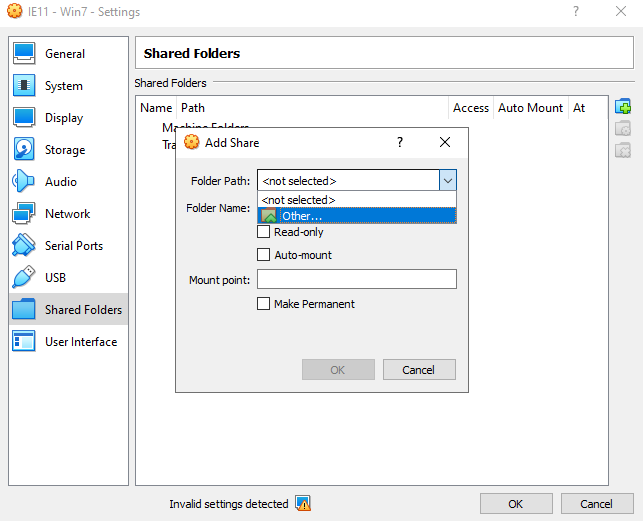The image size is (643, 521).
Task: Choose Other… in the dropdown list
Action: pyautogui.click(x=357, y=216)
